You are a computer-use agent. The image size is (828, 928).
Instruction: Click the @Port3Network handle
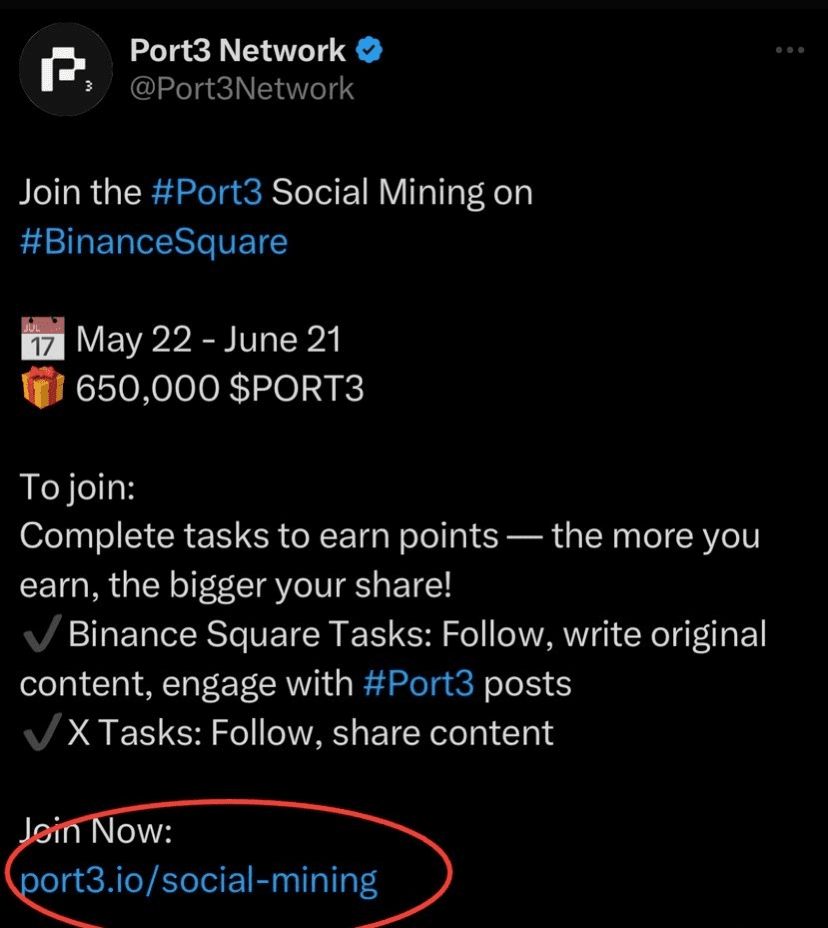[241, 89]
